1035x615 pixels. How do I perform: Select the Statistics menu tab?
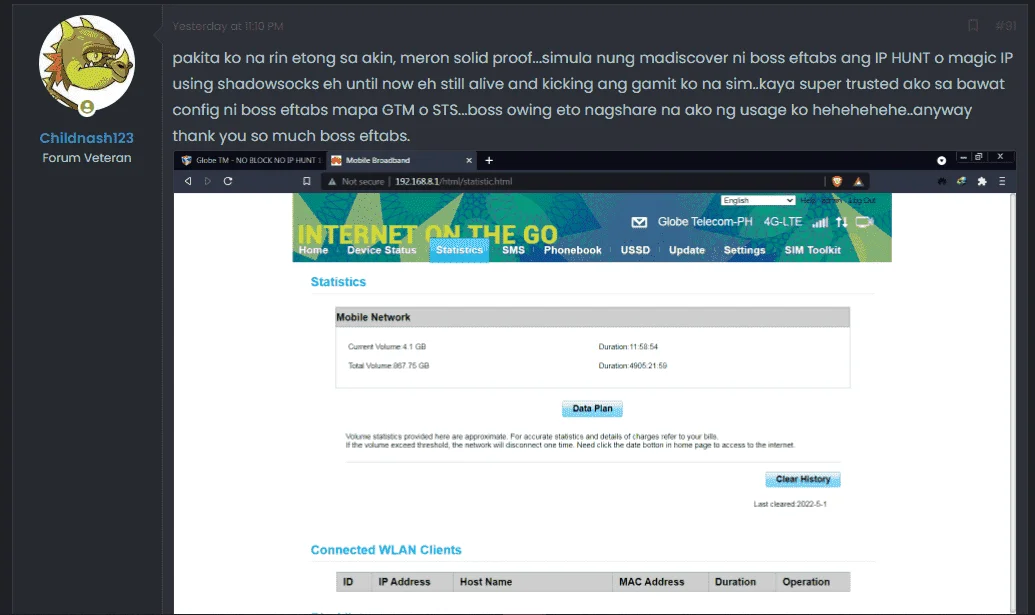click(x=459, y=250)
